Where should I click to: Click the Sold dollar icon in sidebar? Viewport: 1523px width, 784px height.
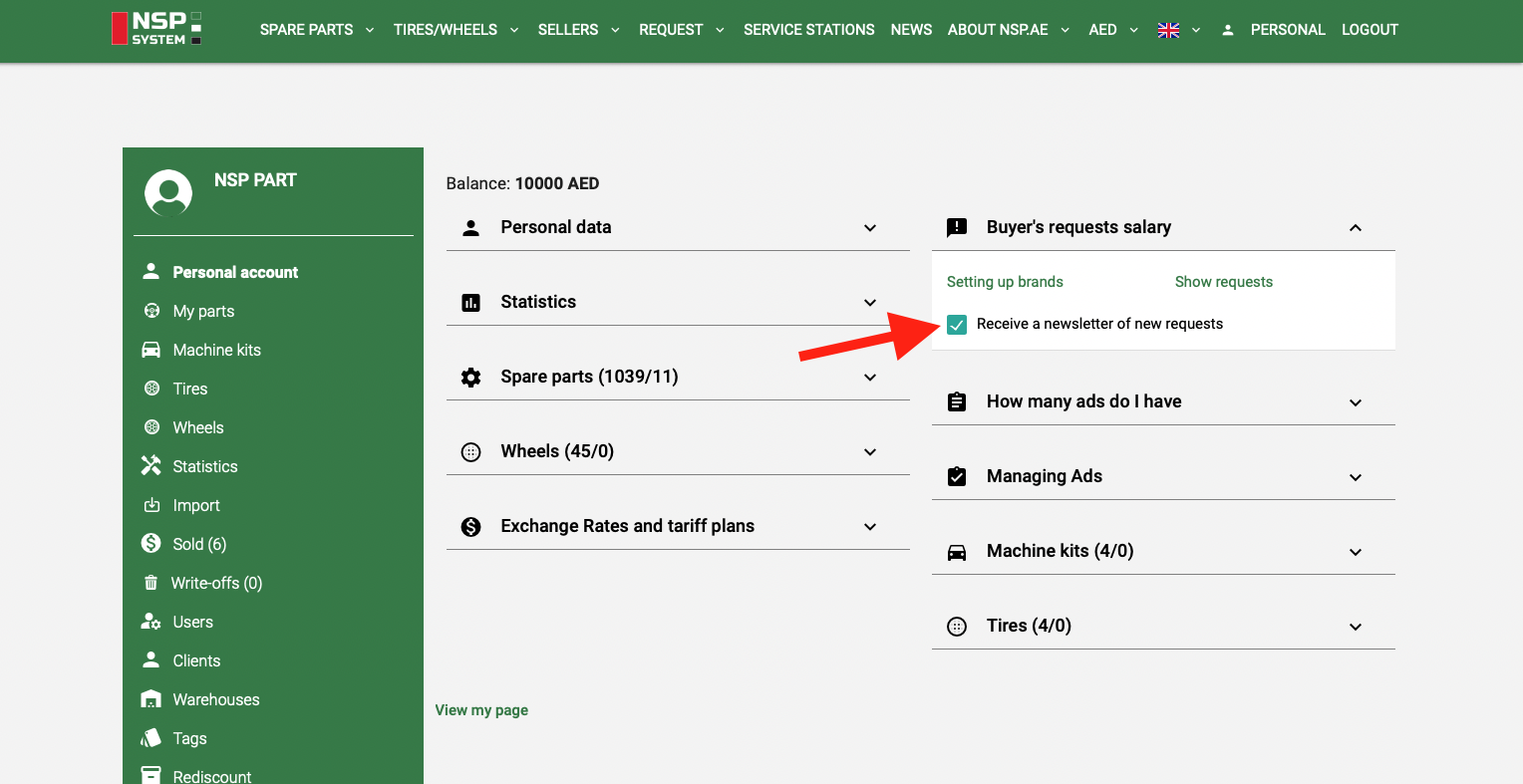point(152,544)
